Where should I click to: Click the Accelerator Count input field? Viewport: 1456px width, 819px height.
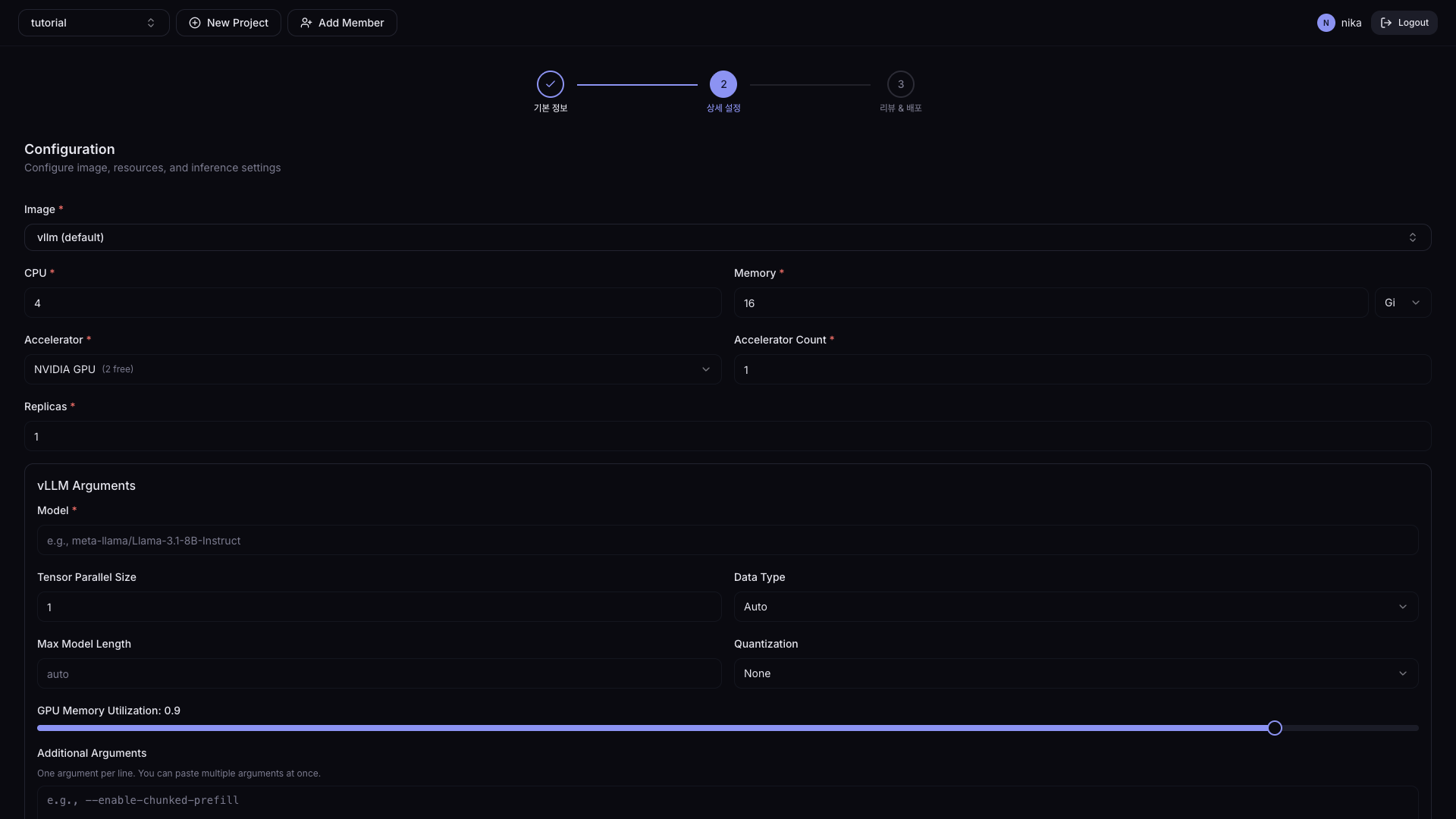[1082, 369]
